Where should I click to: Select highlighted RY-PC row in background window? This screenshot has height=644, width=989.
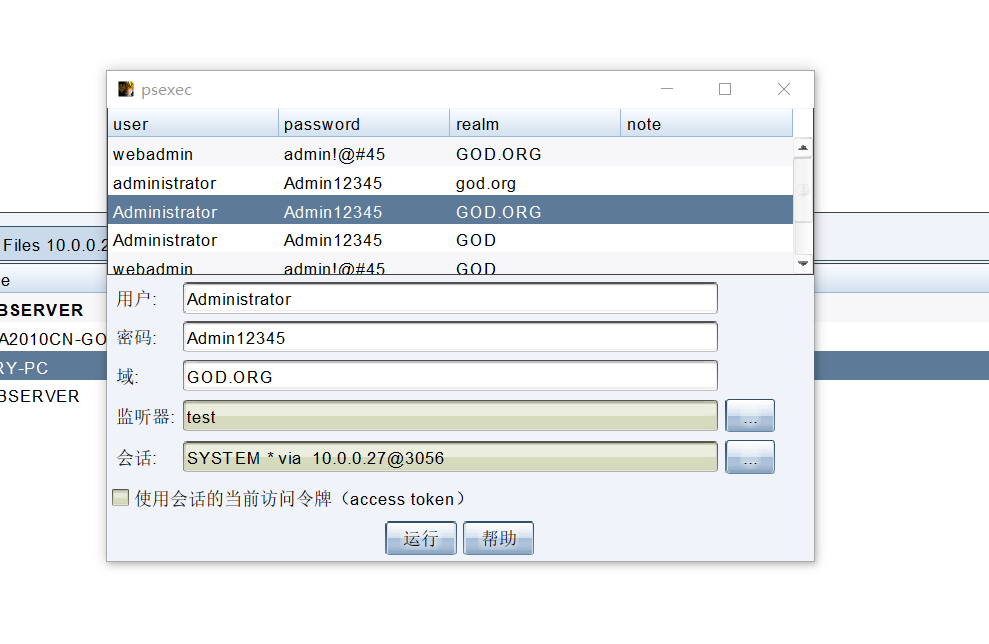(53, 368)
